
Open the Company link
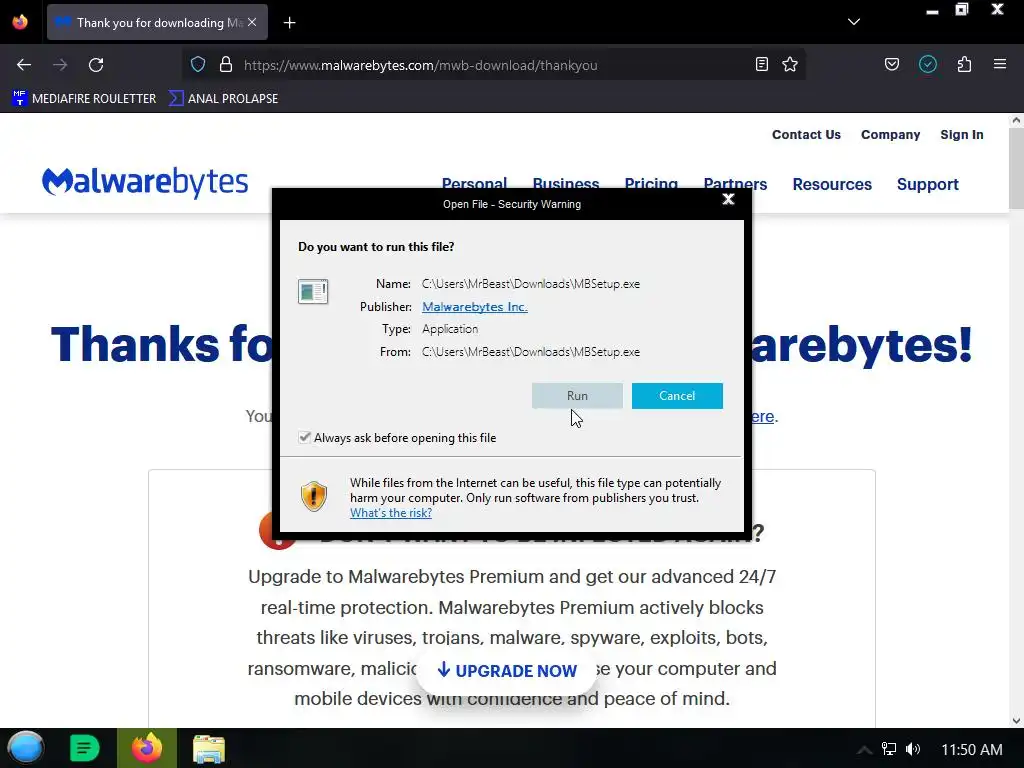point(890,135)
